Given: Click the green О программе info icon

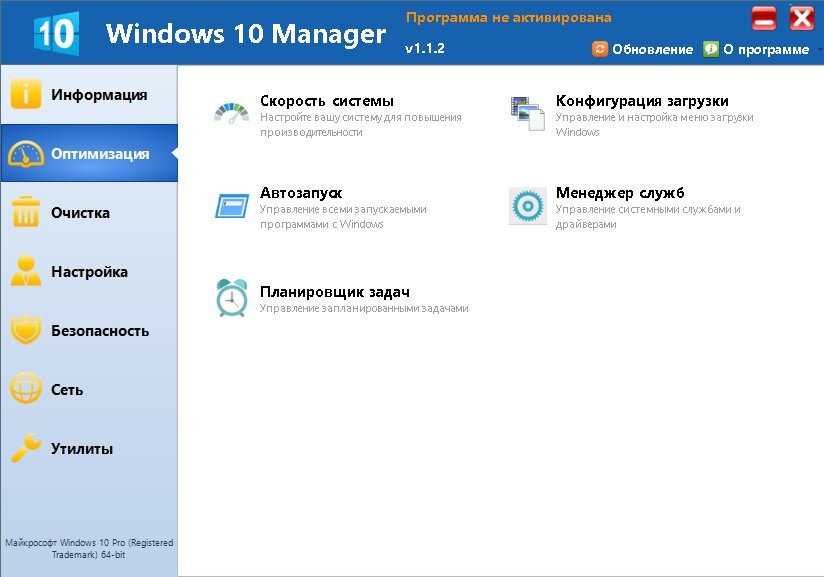Looking at the screenshot, I should click(x=711, y=49).
